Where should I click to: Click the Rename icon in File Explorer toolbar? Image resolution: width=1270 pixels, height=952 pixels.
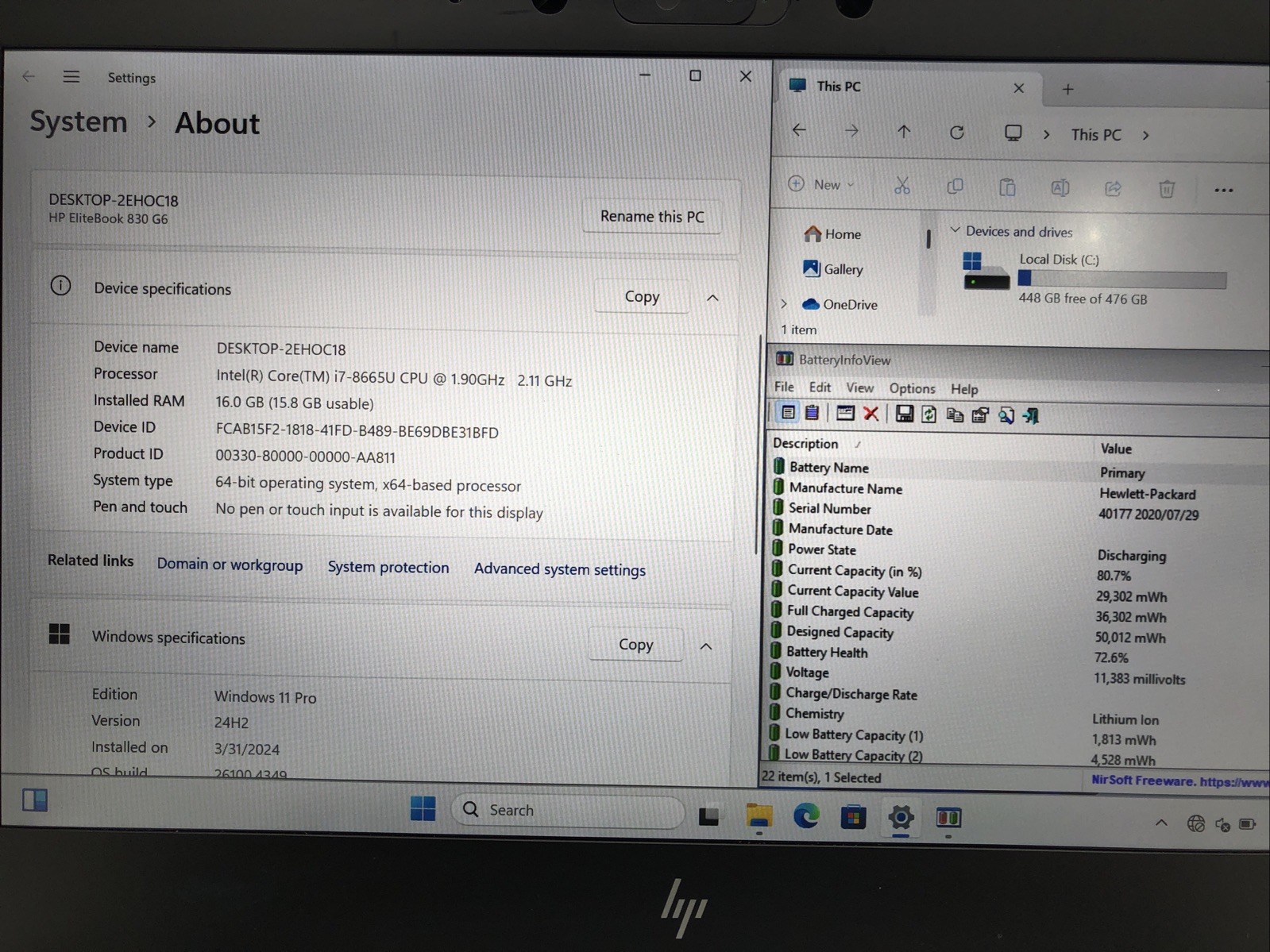(1060, 188)
